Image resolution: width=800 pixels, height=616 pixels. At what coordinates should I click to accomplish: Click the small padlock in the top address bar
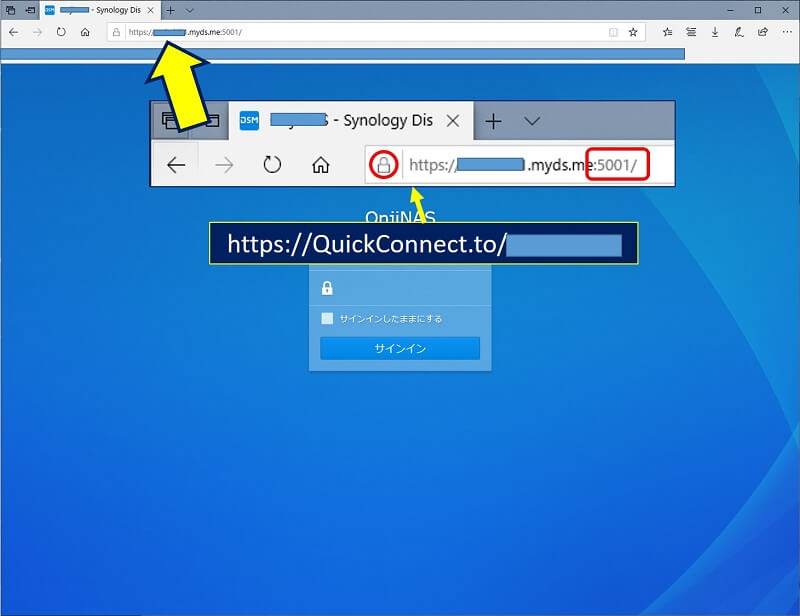pos(117,32)
